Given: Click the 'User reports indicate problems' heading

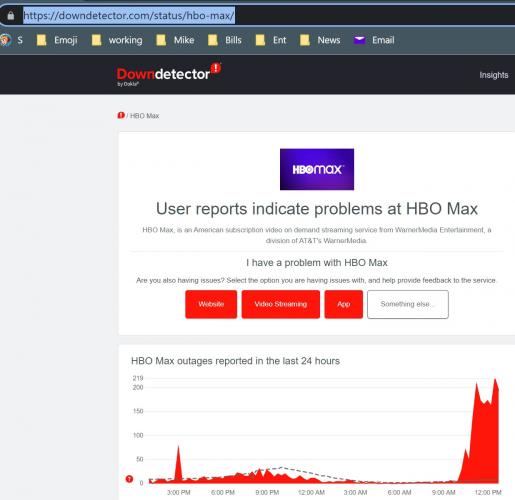Looking at the screenshot, I should pyautogui.click(x=317, y=209).
